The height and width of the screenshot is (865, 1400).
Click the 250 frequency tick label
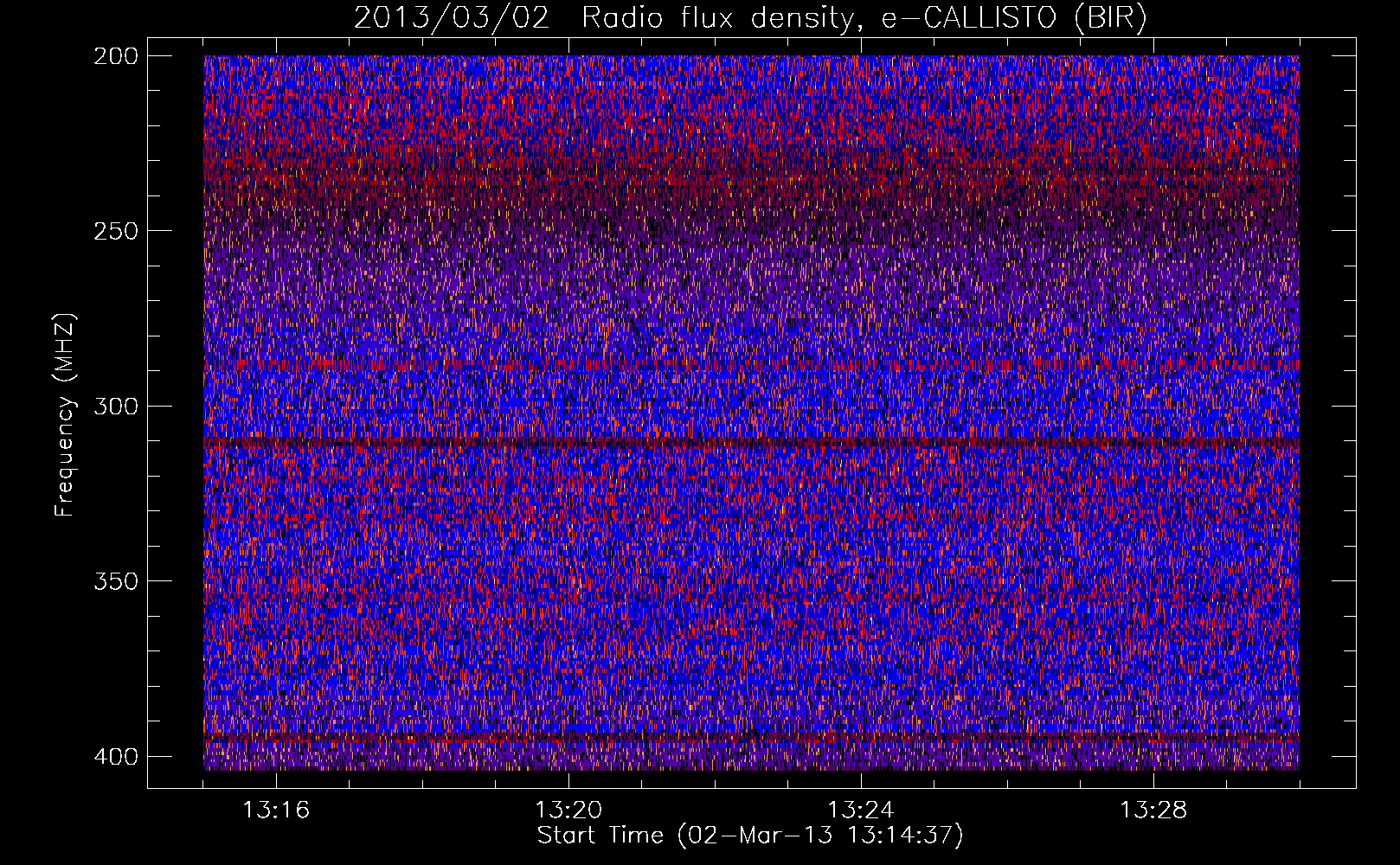(x=115, y=231)
